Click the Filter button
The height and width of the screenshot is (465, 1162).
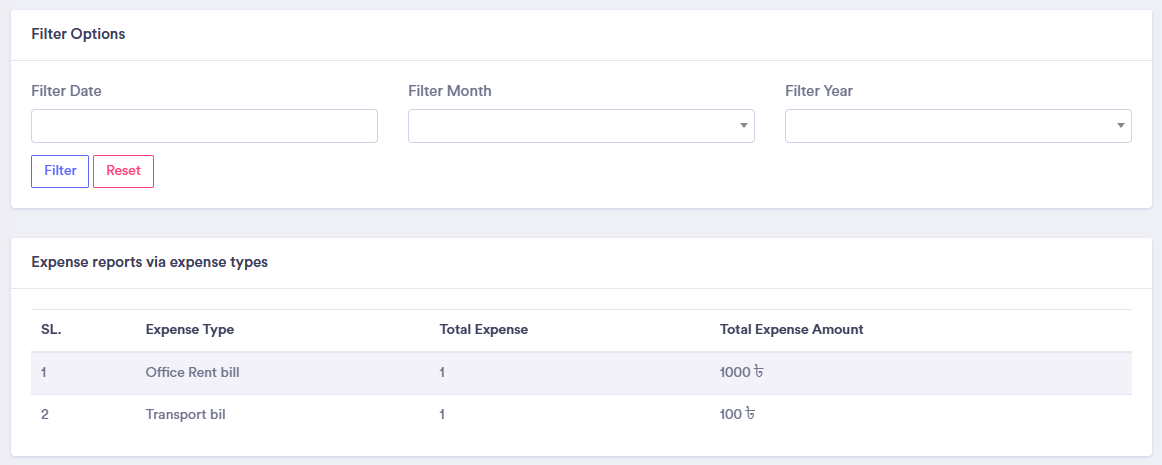pyautogui.click(x=60, y=171)
